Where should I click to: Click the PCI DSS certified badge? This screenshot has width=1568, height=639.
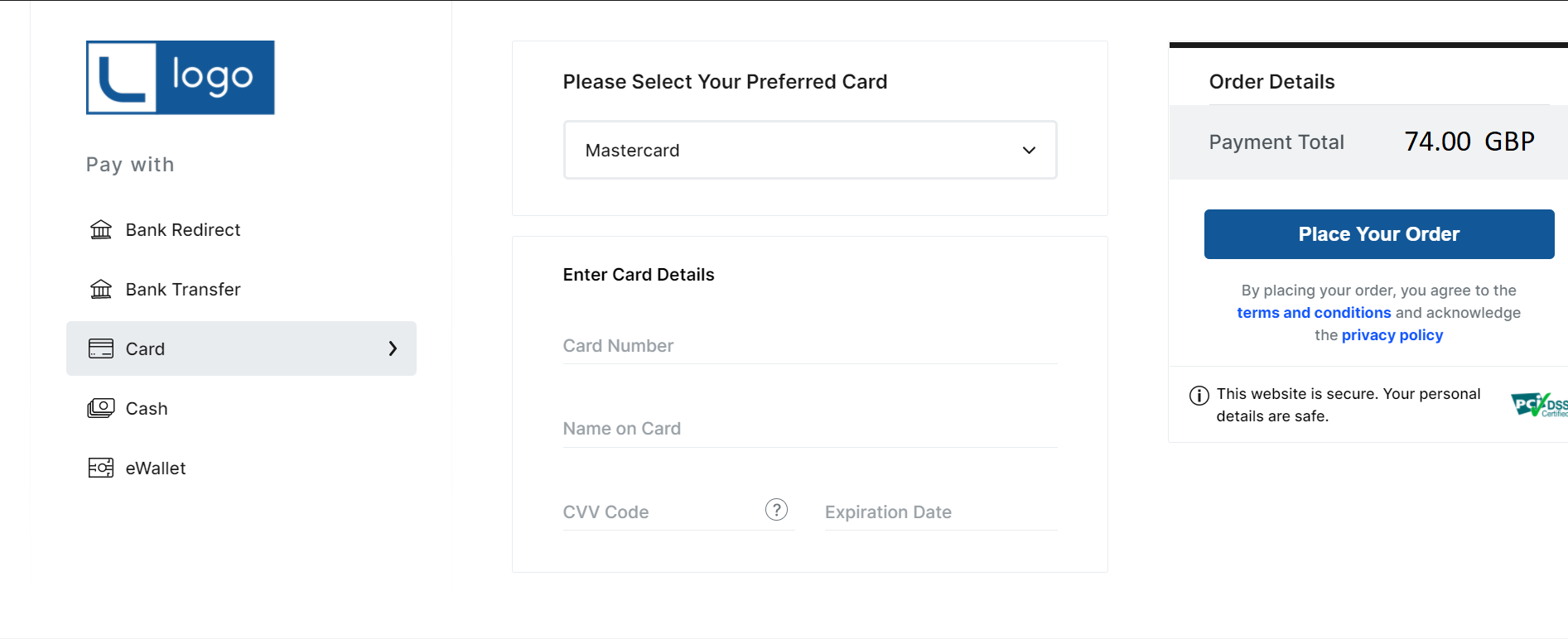pos(1539,405)
